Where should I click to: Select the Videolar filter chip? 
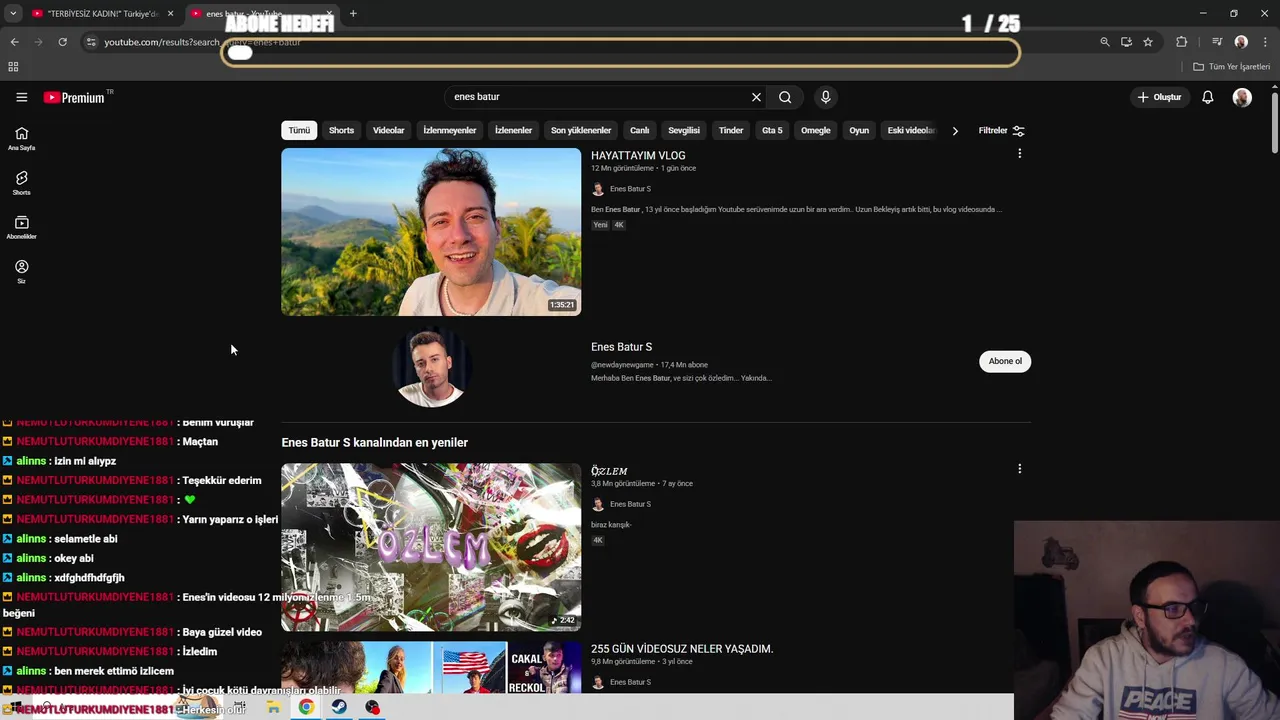pos(388,130)
